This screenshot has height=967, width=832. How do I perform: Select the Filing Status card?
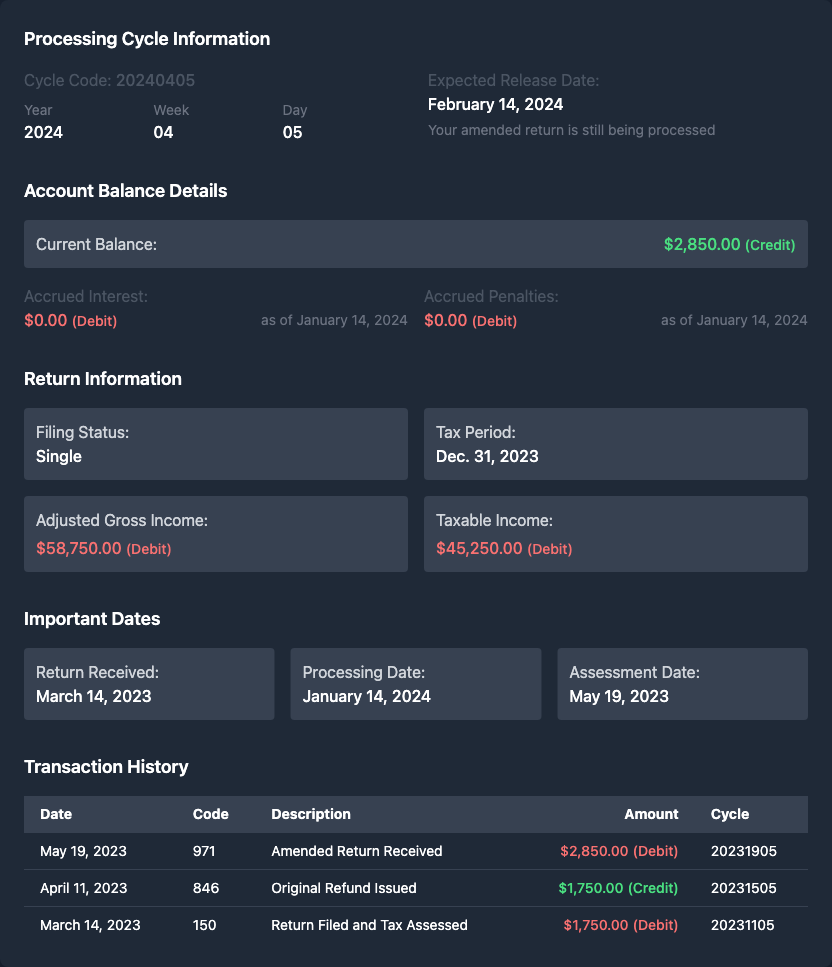(215, 444)
